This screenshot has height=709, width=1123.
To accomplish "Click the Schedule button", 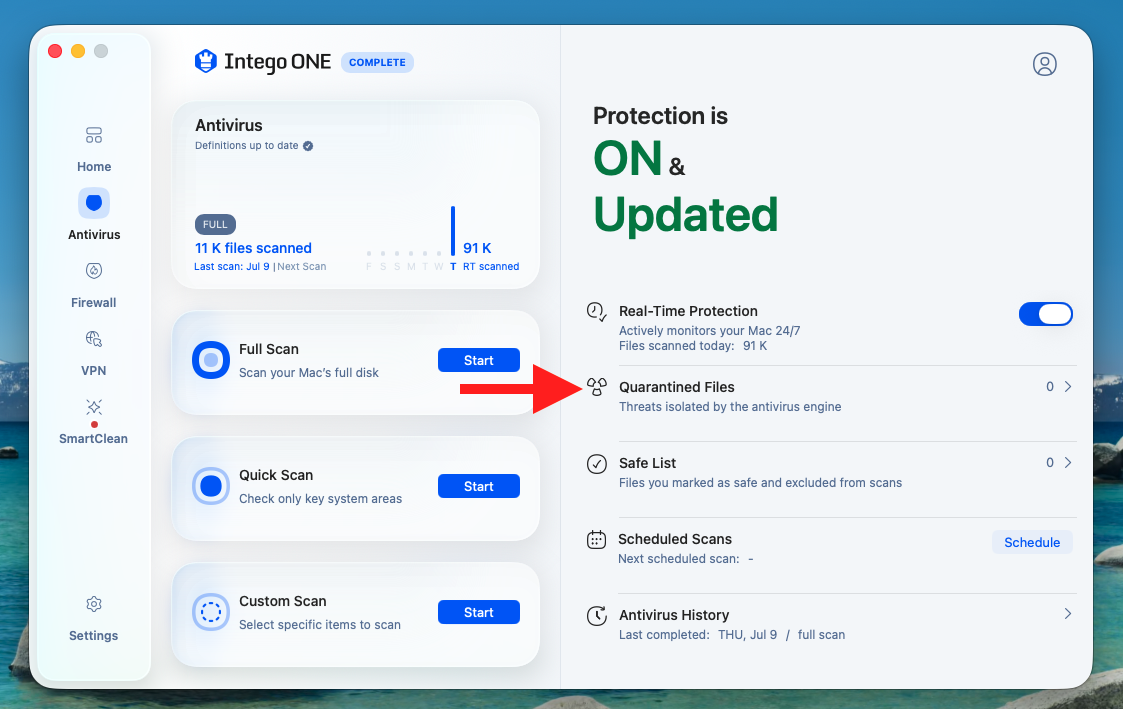I will click(x=1031, y=542).
